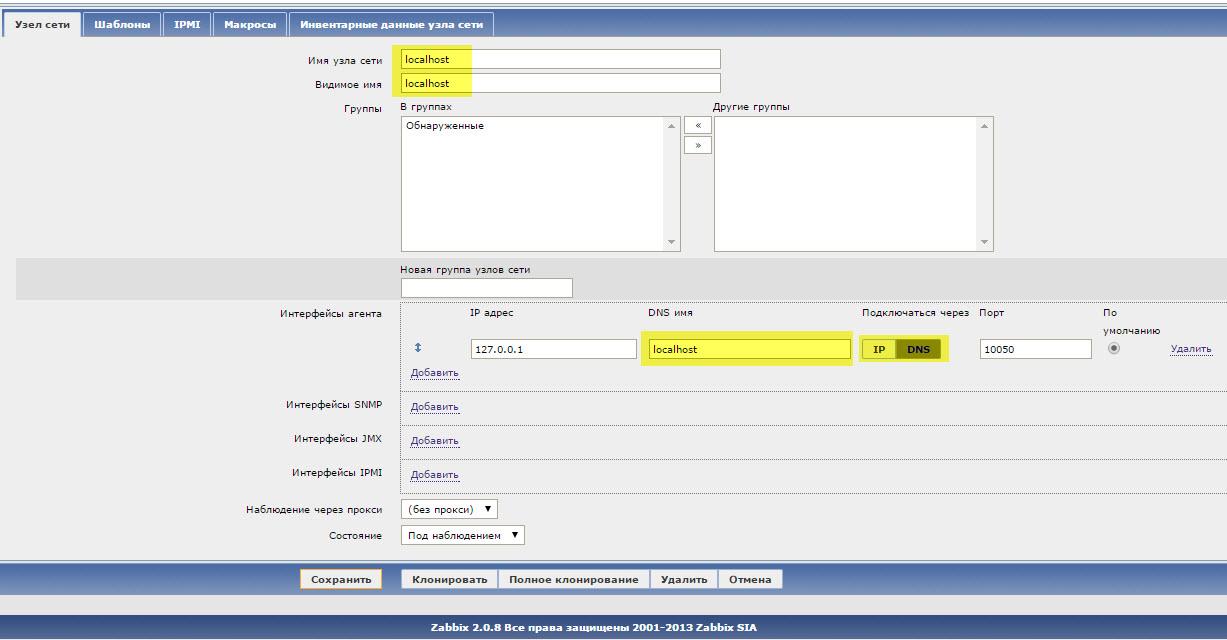Click the Сохранить button
Image resolution: width=1227 pixels, height=640 pixels.
pos(341,579)
